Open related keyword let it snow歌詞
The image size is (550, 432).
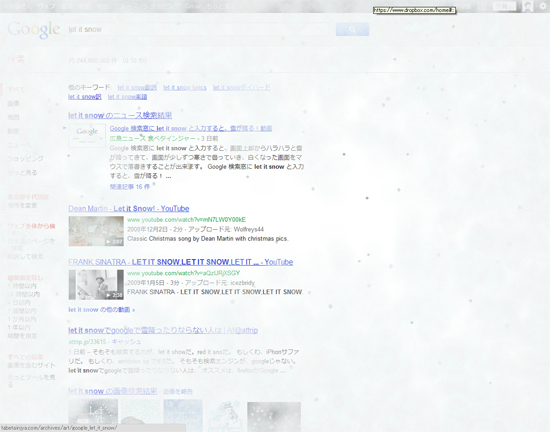(137, 88)
